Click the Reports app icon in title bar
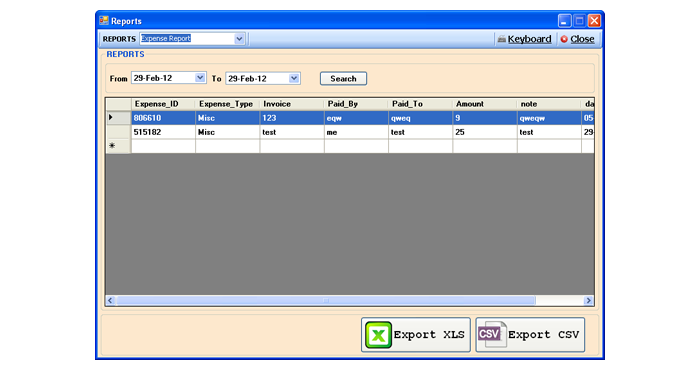The image size is (700, 371). (x=104, y=21)
